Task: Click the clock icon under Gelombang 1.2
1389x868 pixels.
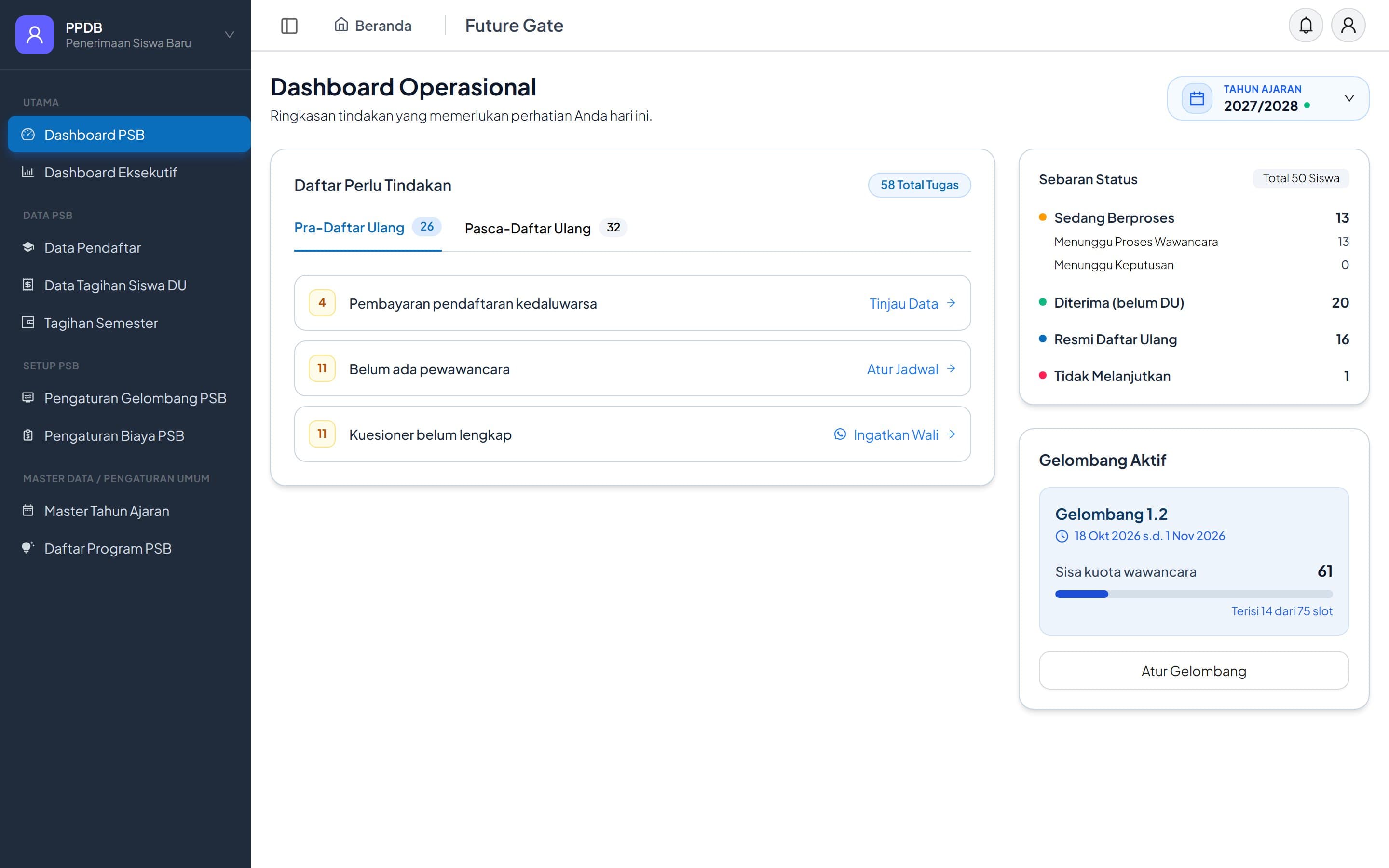Action: 1062,536
